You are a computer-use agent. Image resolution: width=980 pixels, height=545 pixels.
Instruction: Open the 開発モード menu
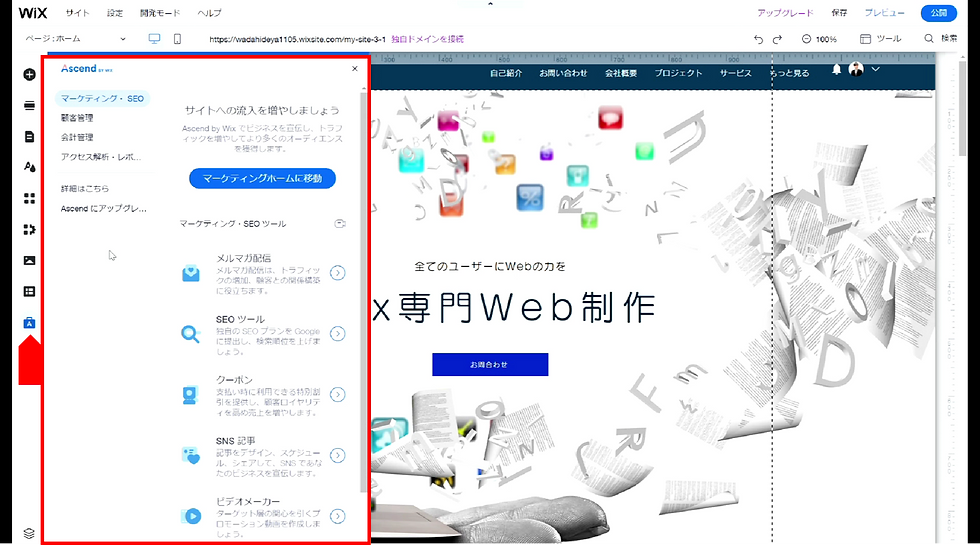click(160, 12)
